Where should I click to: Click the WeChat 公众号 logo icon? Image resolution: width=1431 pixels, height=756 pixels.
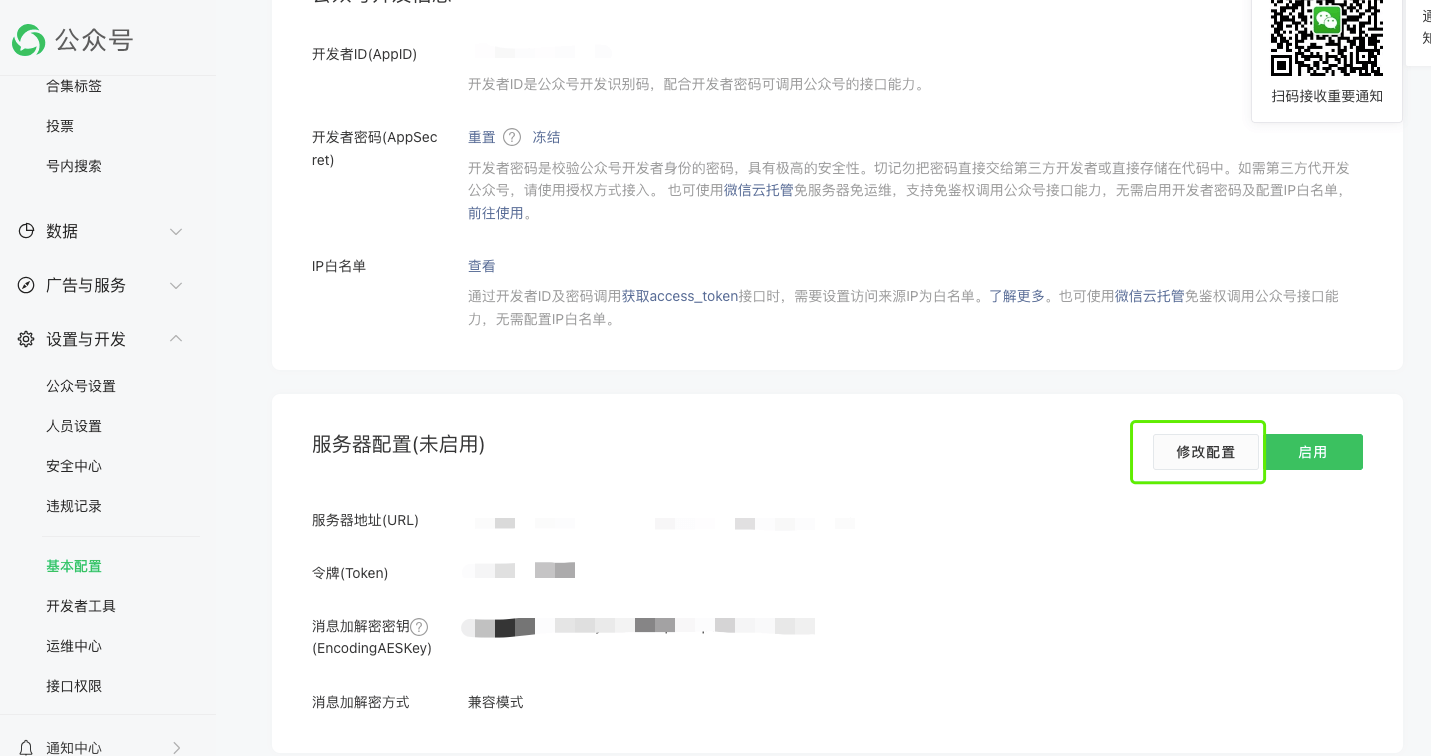(x=28, y=40)
